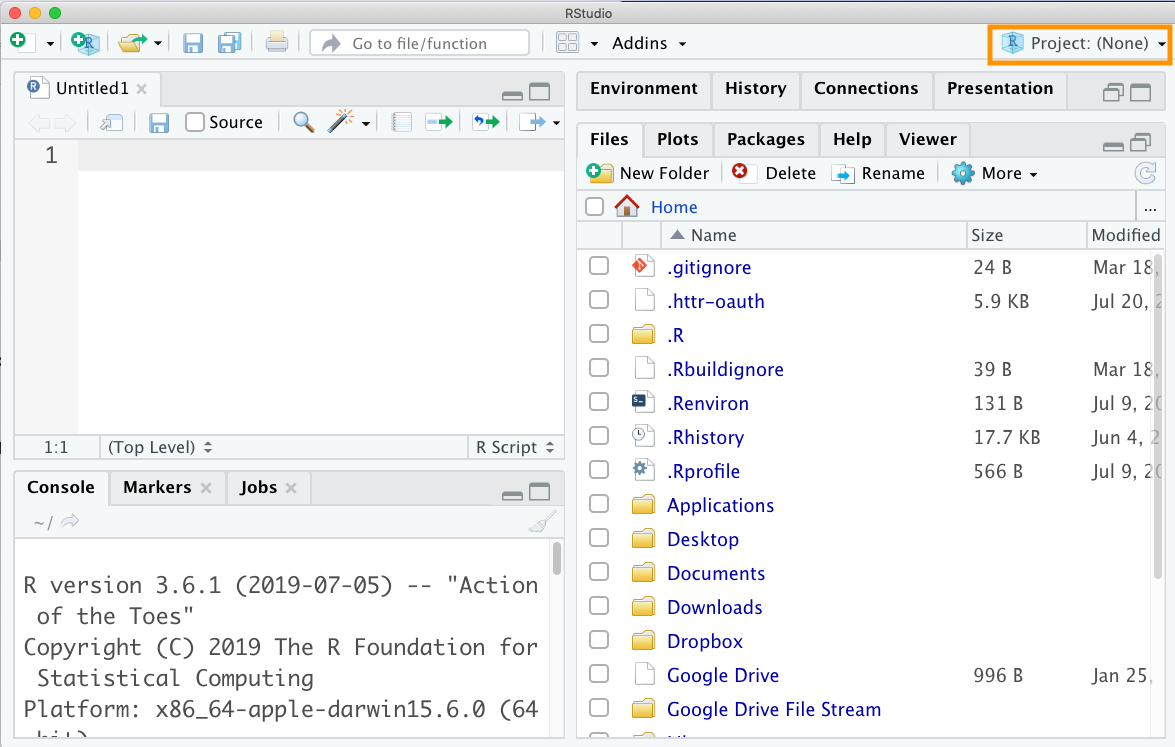Run the current line icon

tap(439, 121)
